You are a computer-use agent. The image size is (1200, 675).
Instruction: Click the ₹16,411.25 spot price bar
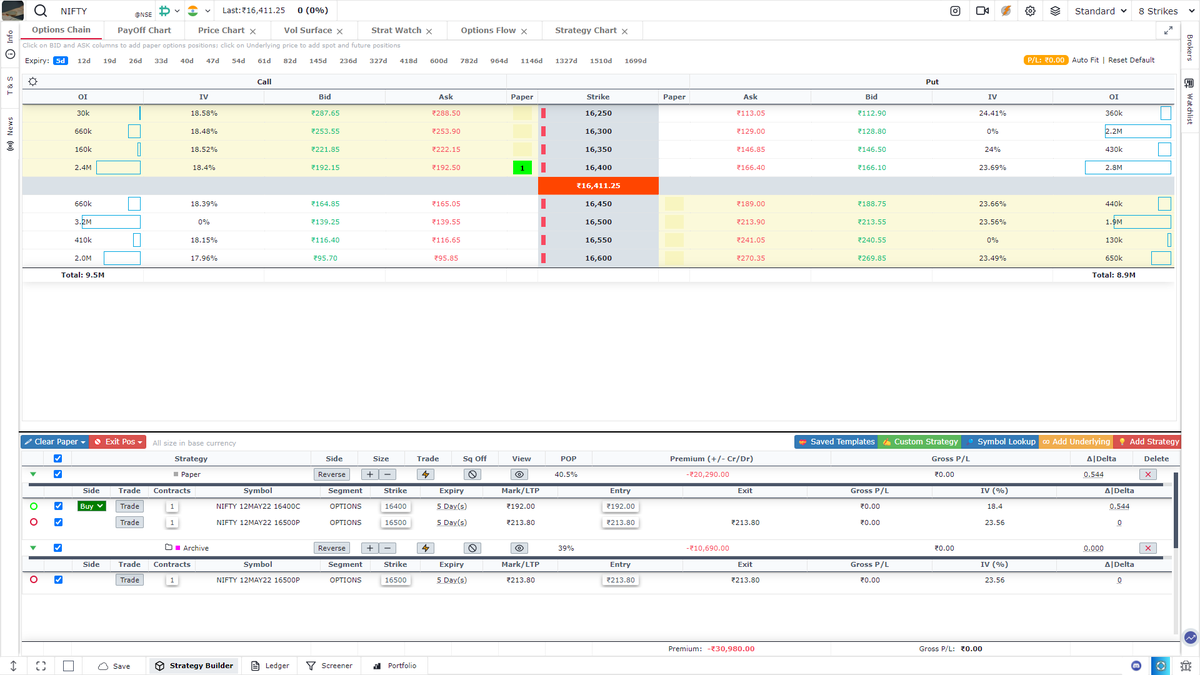click(598, 186)
